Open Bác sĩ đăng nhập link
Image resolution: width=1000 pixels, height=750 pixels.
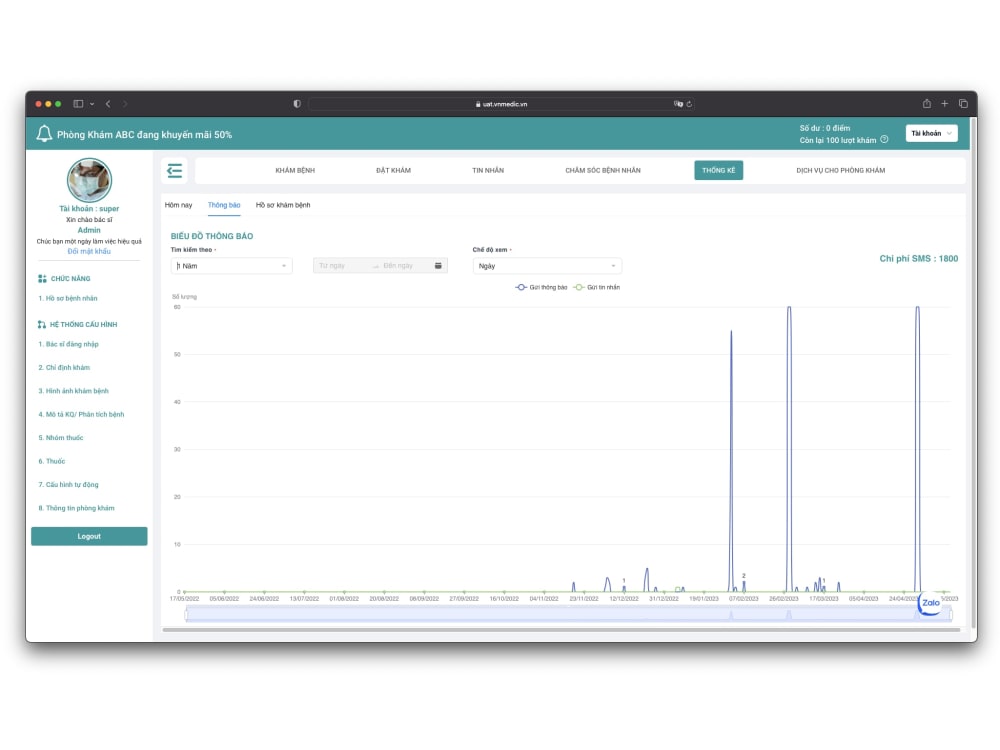68,344
